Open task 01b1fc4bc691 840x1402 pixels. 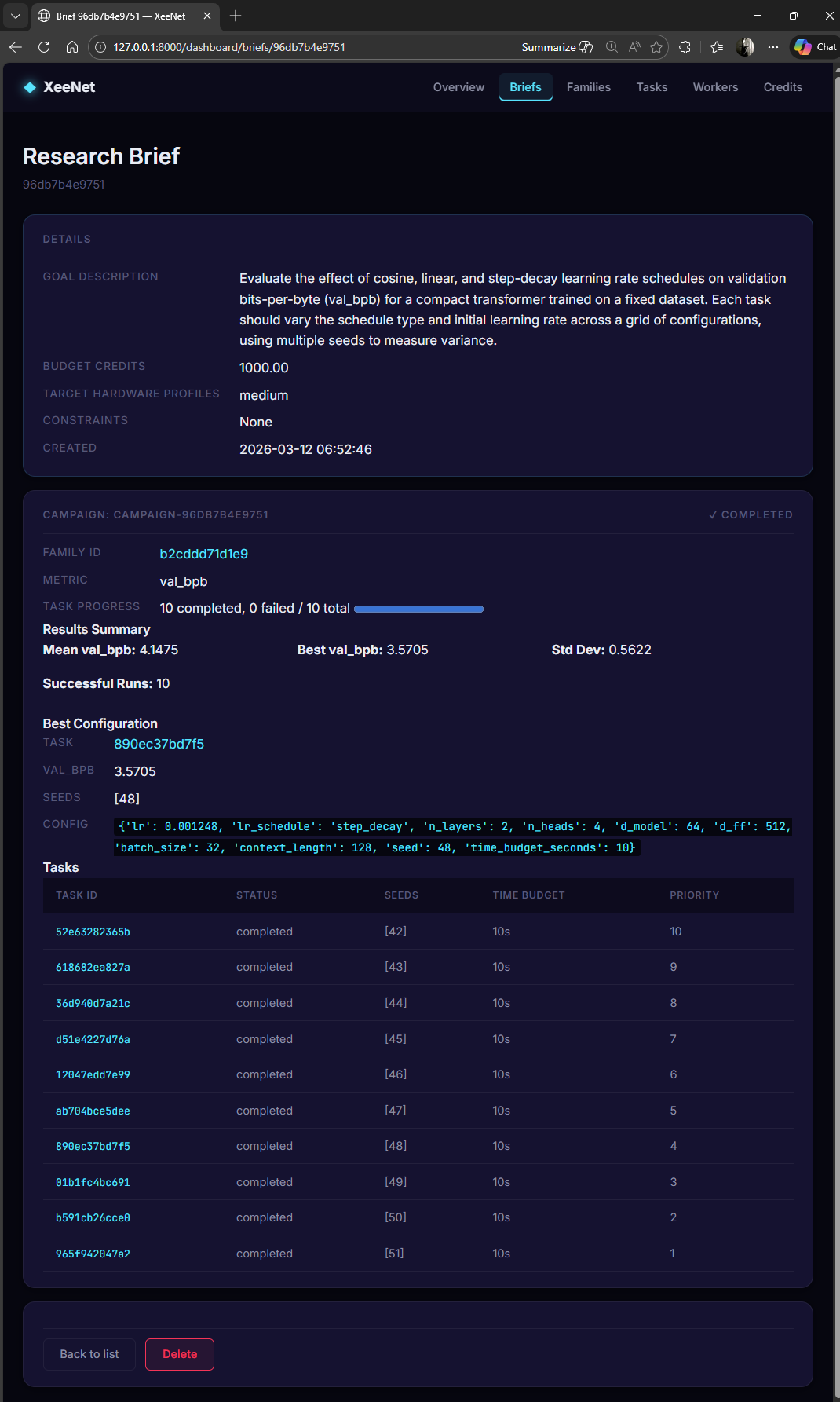pyautogui.click(x=93, y=1182)
